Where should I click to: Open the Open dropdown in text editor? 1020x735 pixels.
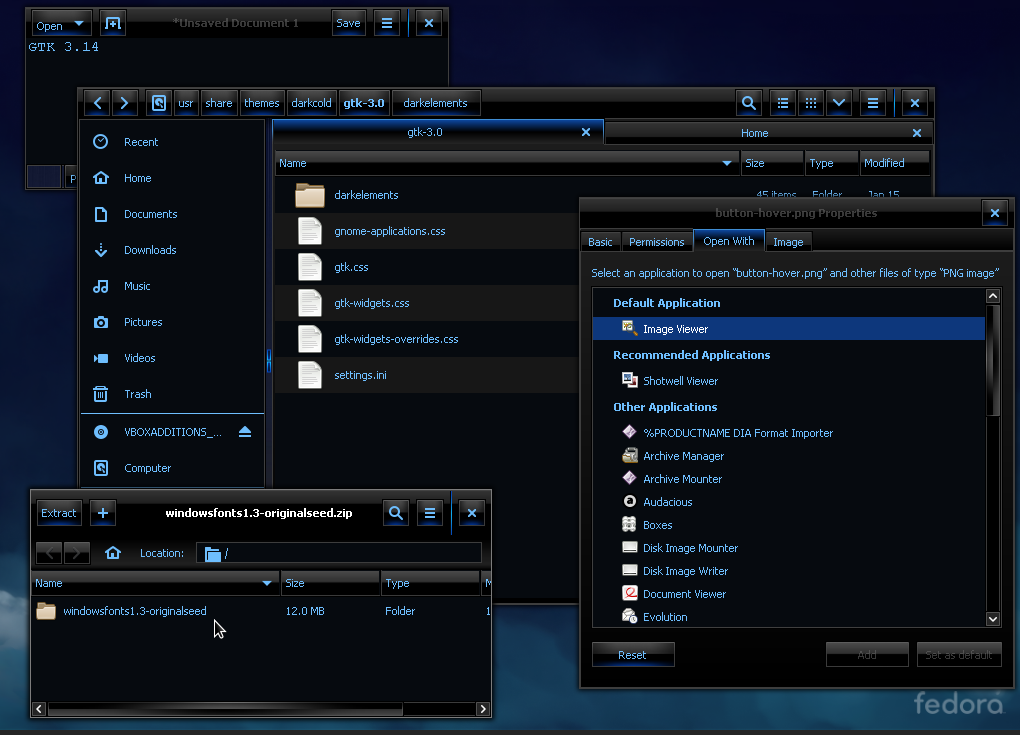[x=61, y=25]
